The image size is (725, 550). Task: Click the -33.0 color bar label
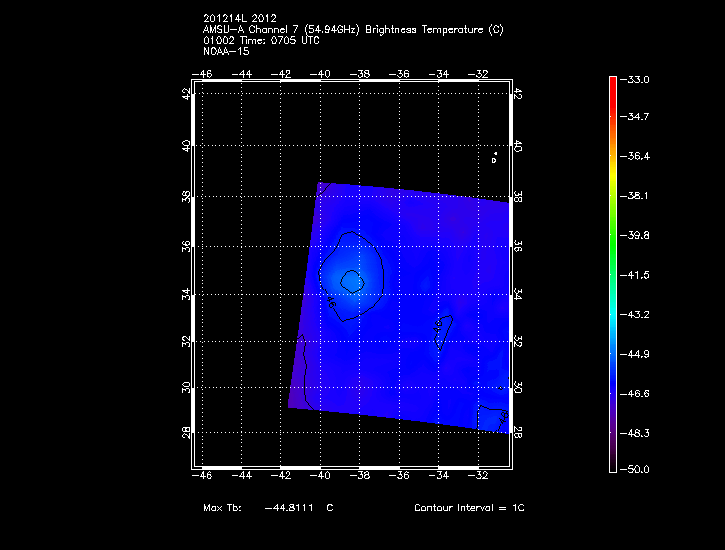pos(637,79)
